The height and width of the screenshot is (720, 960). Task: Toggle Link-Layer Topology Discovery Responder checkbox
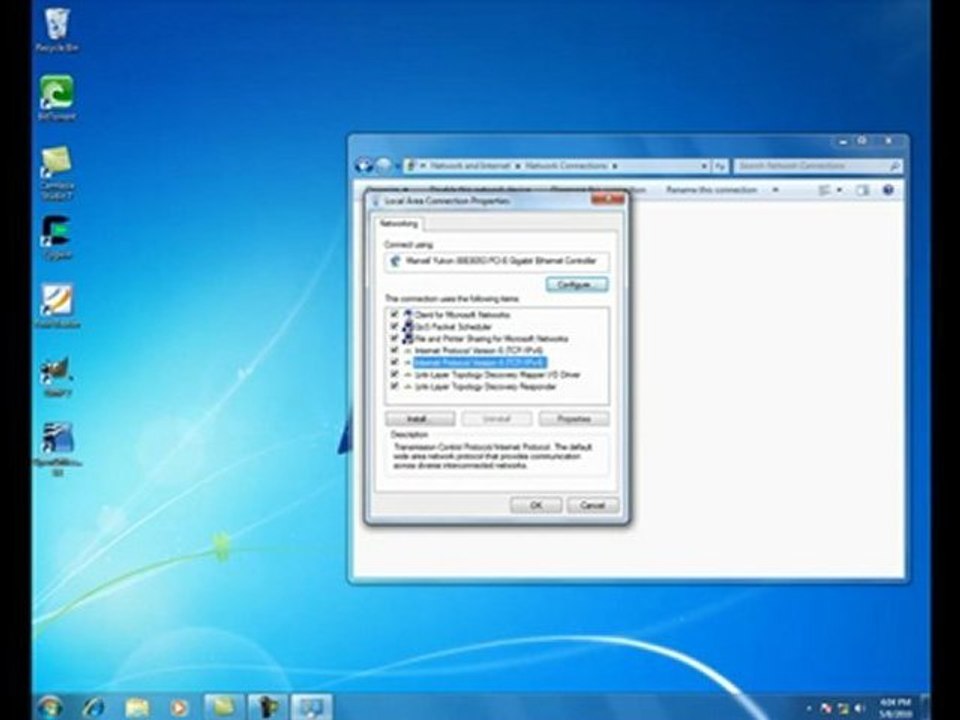pyautogui.click(x=394, y=386)
